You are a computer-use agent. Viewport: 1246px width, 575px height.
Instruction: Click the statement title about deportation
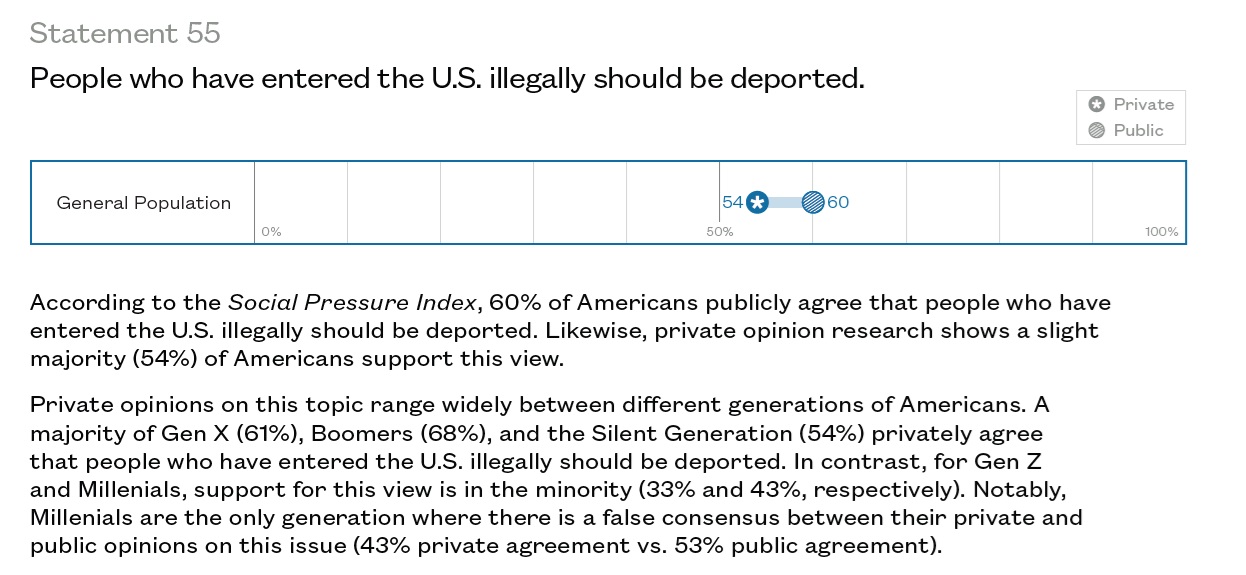coord(447,78)
